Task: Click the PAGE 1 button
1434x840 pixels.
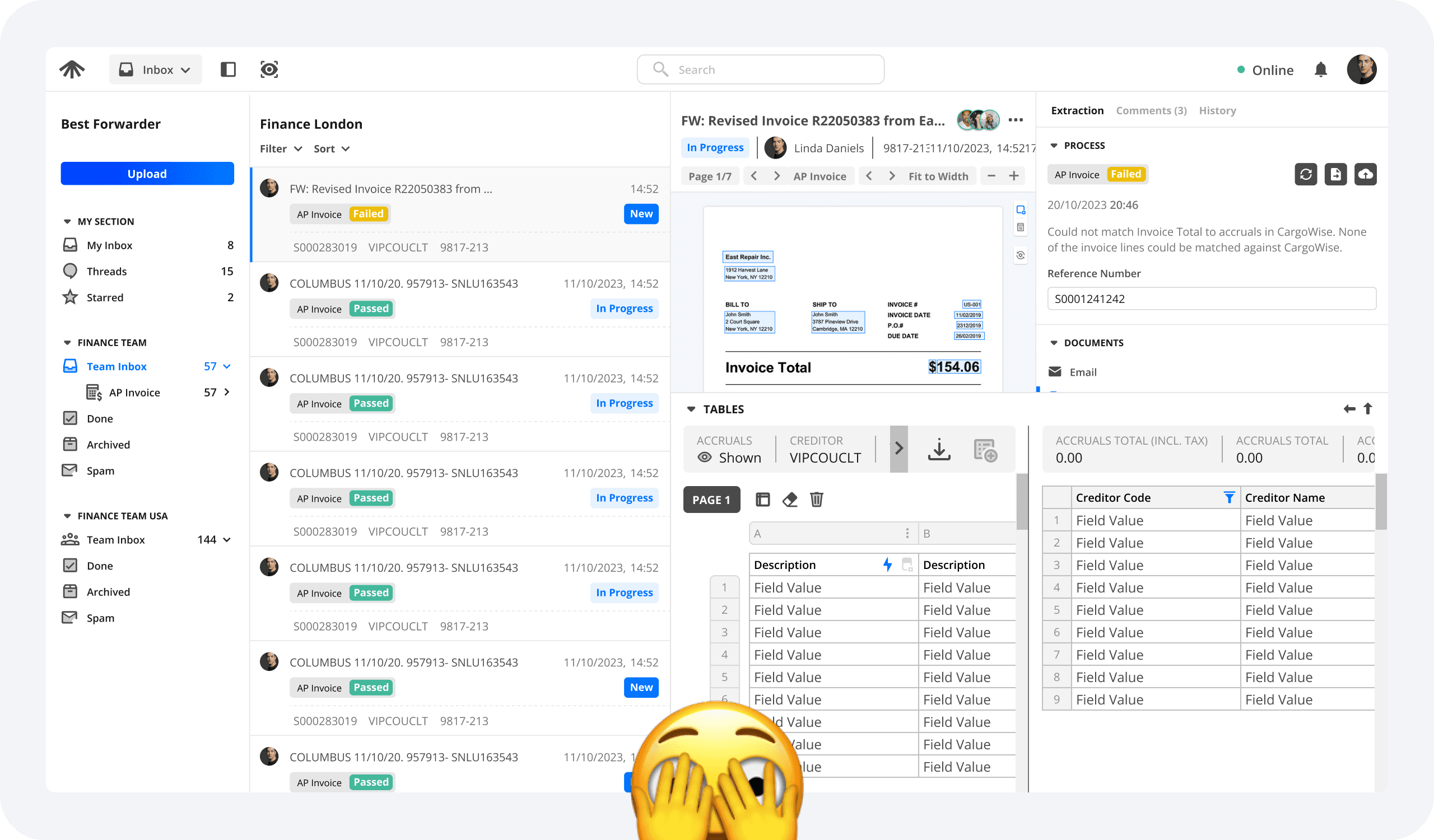Action: pyautogui.click(x=711, y=500)
